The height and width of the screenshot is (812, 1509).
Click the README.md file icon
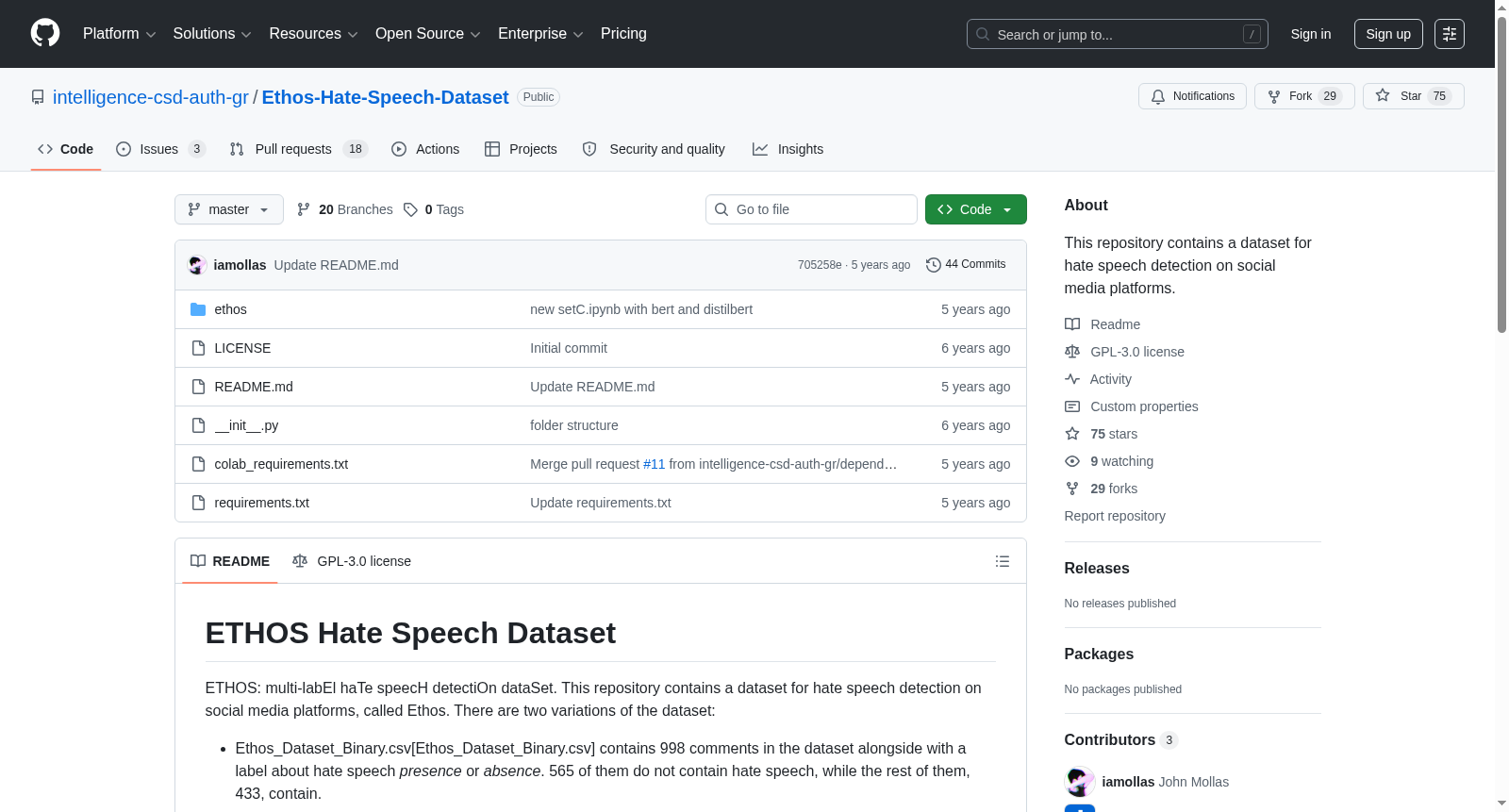(x=198, y=387)
